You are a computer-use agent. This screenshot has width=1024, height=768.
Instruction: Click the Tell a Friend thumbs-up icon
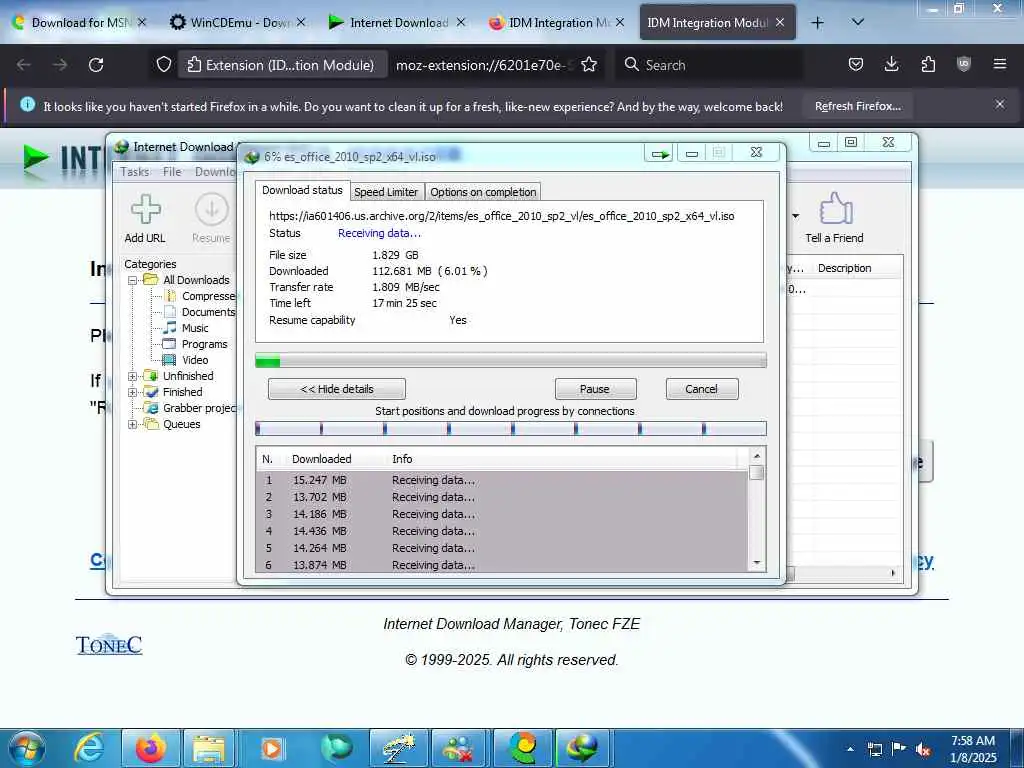[835, 208]
